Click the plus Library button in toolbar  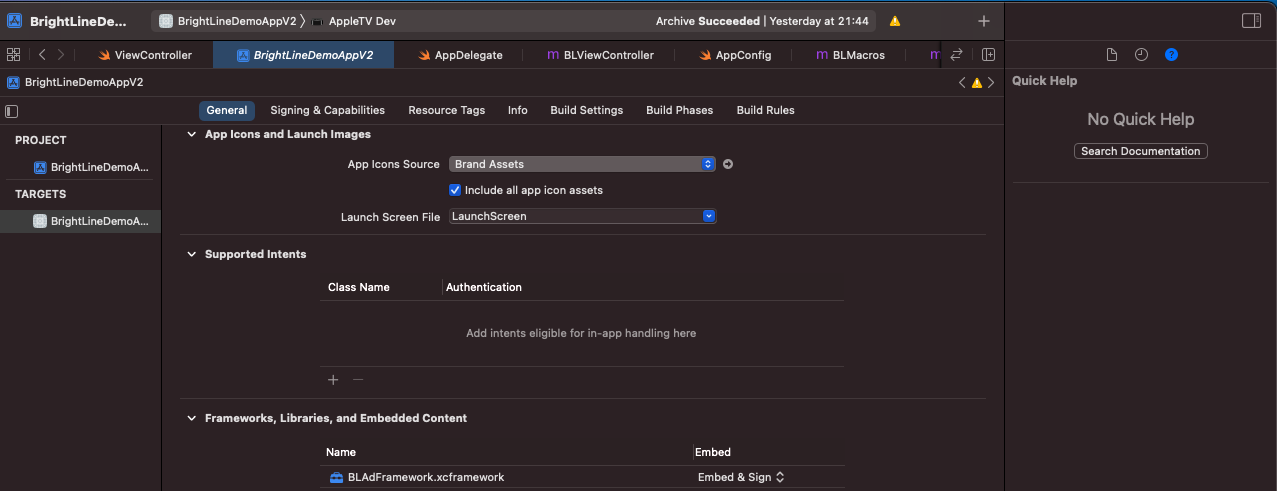click(x=984, y=21)
